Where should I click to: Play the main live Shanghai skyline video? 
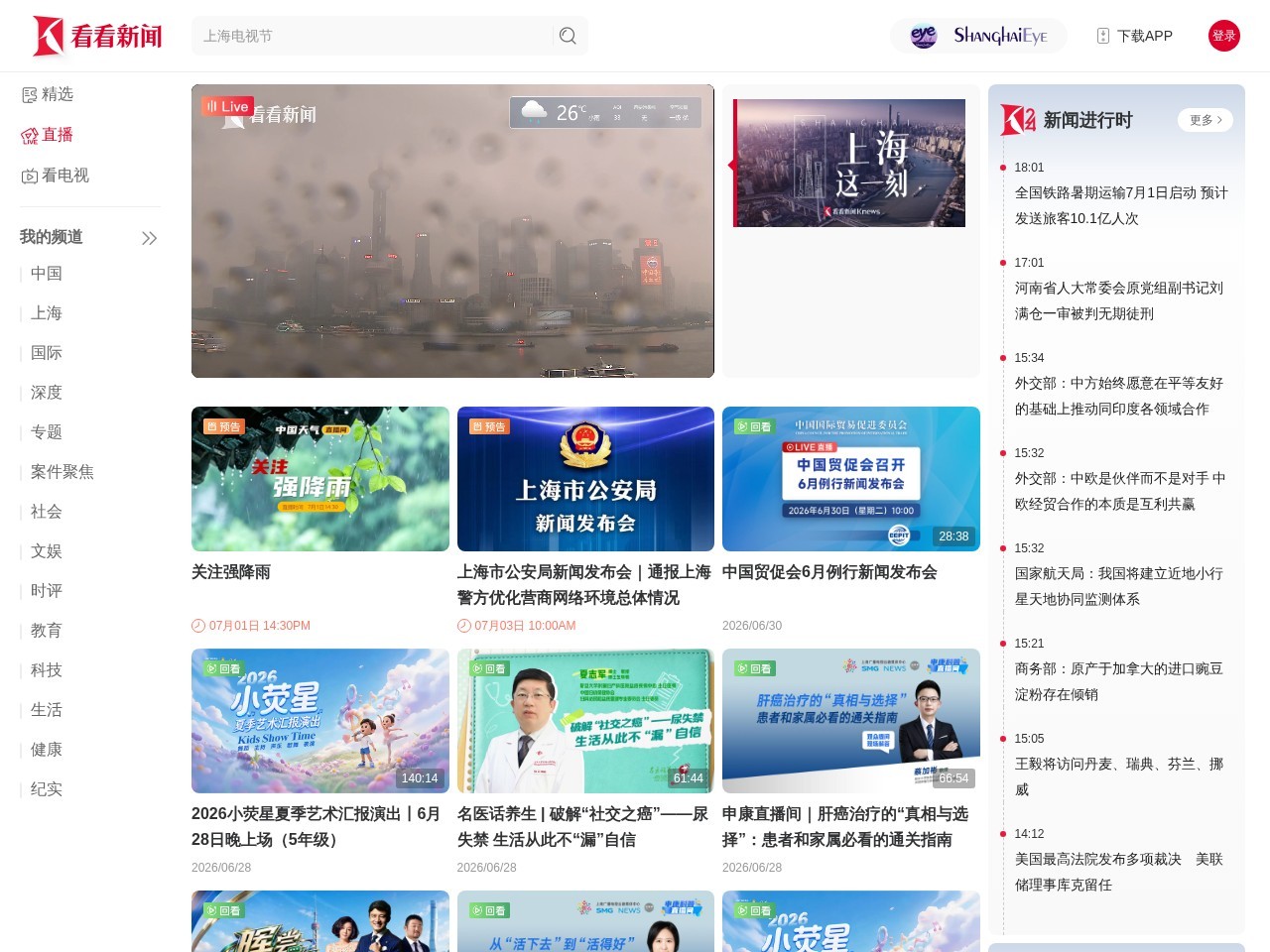452,231
